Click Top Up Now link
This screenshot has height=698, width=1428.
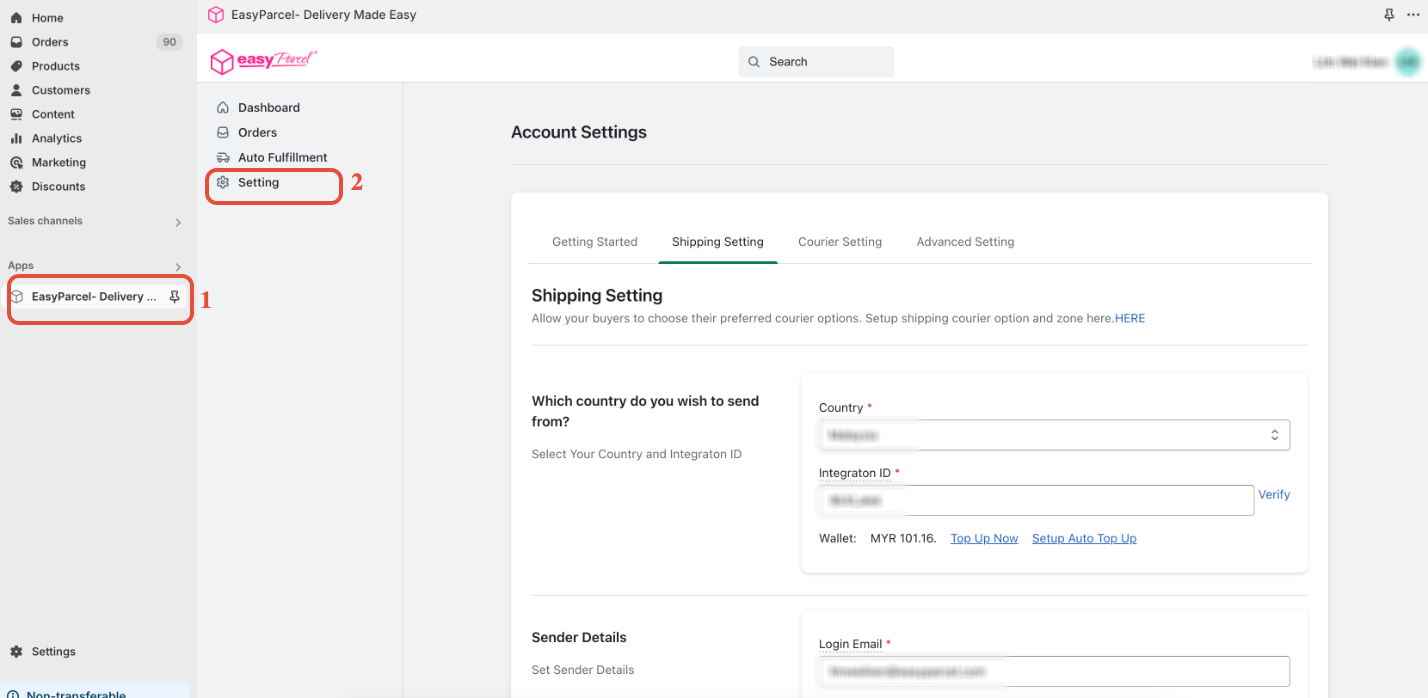coord(984,538)
